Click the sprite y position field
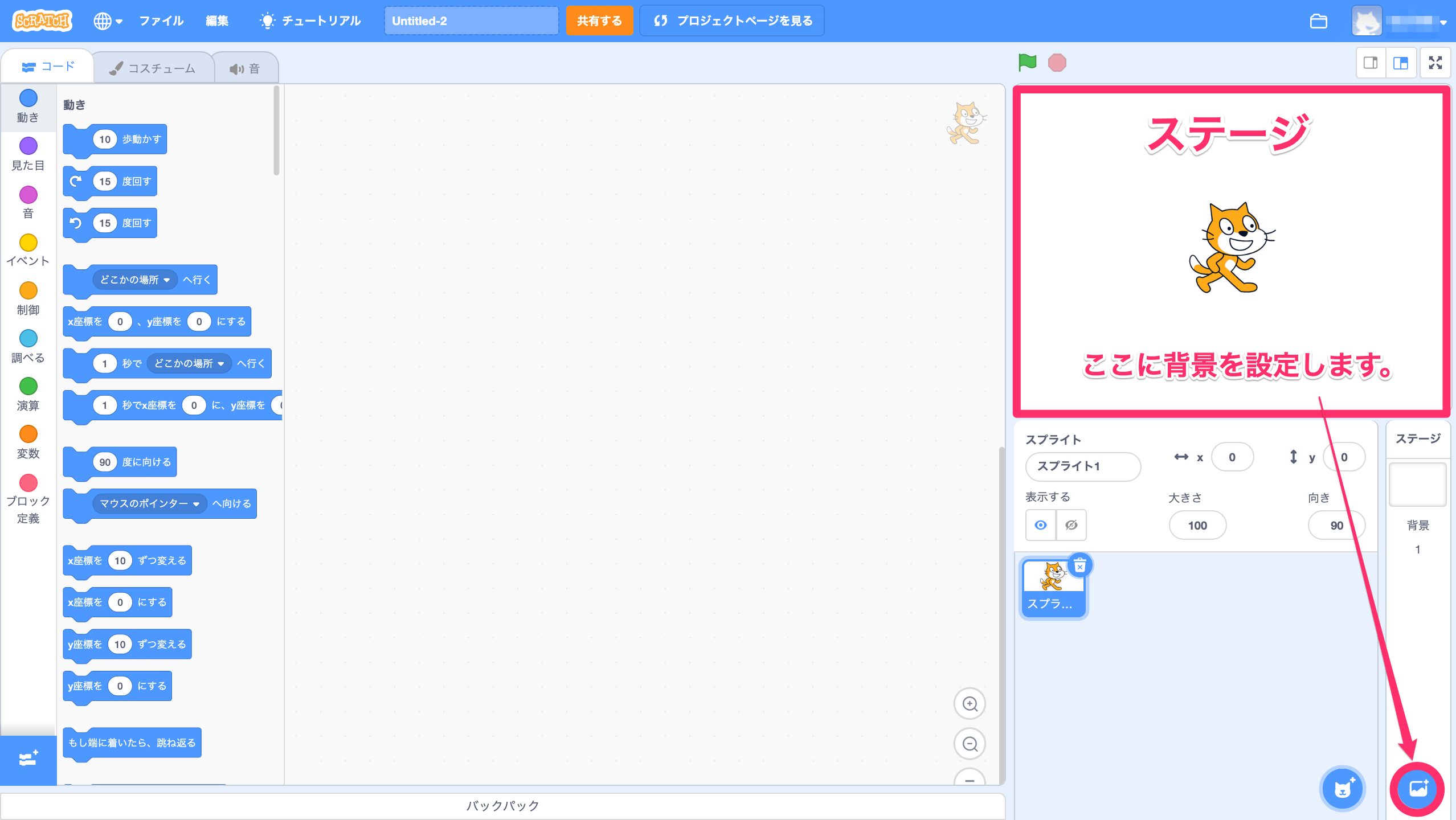Screen dimensions: 1456x820 click(x=1344, y=457)
